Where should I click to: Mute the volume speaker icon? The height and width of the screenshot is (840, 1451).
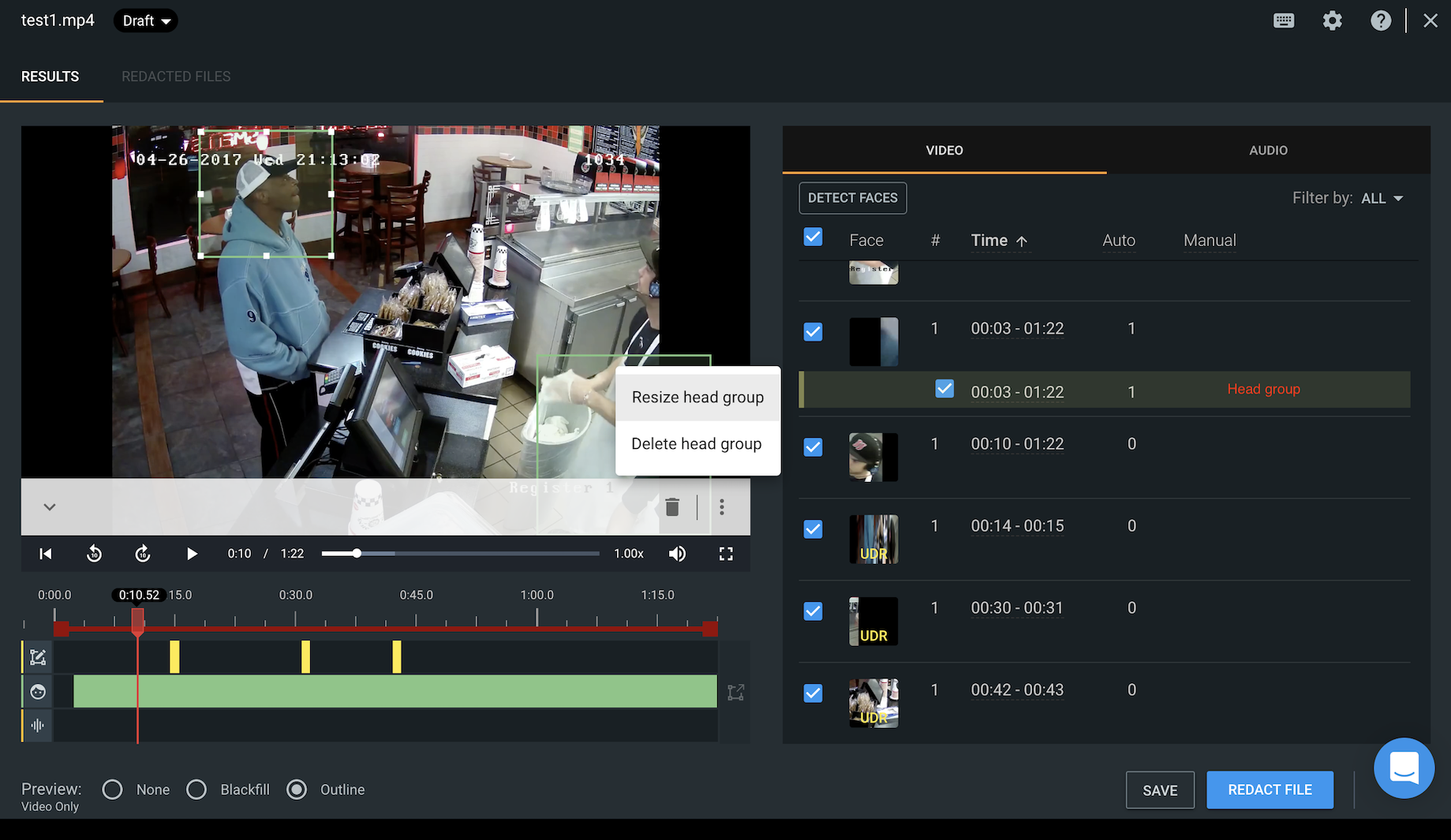pyautogui.click(x=677, y=554)
